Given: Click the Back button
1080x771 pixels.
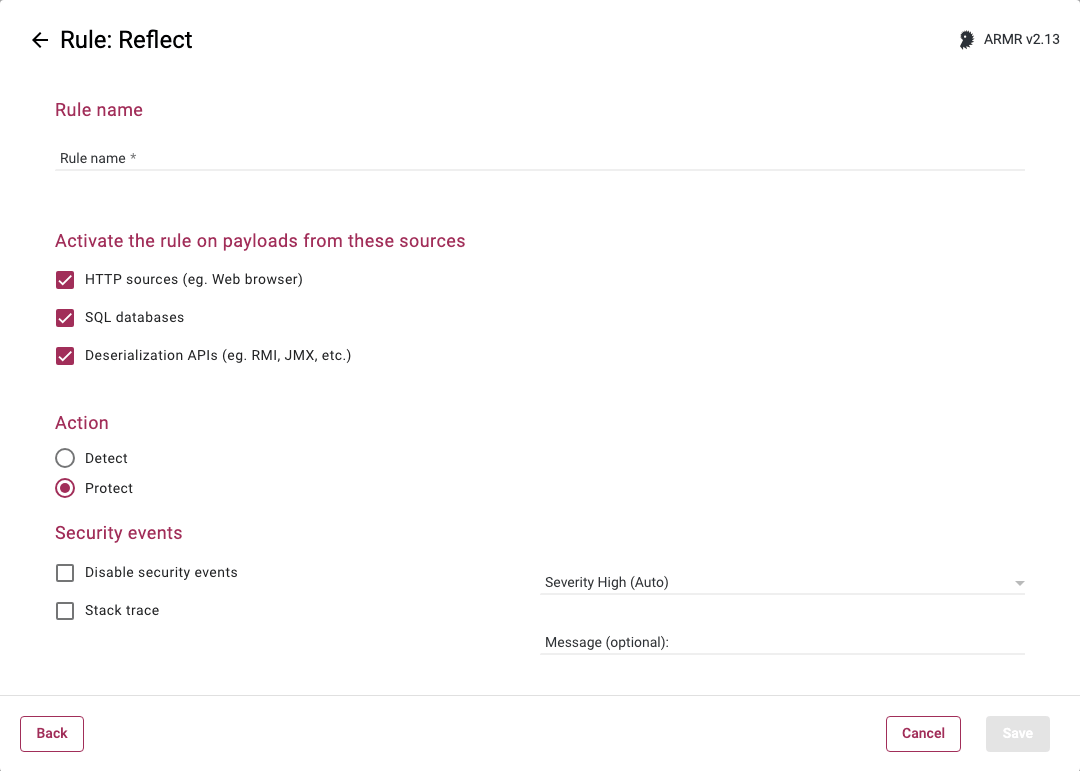Looking at the screenshot, I should 52,734.
